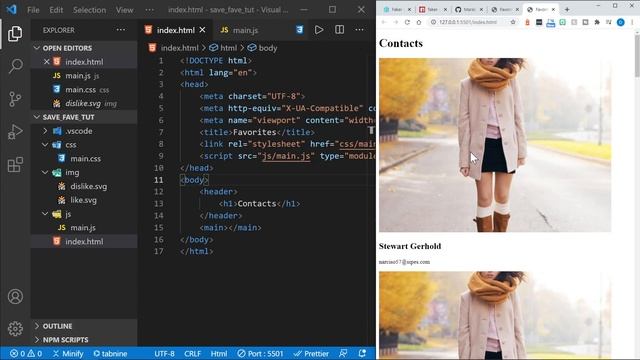Open Explorer panel ellipsis menu
The height and width of the screenshot is (360, 640).
coord(121,30)
